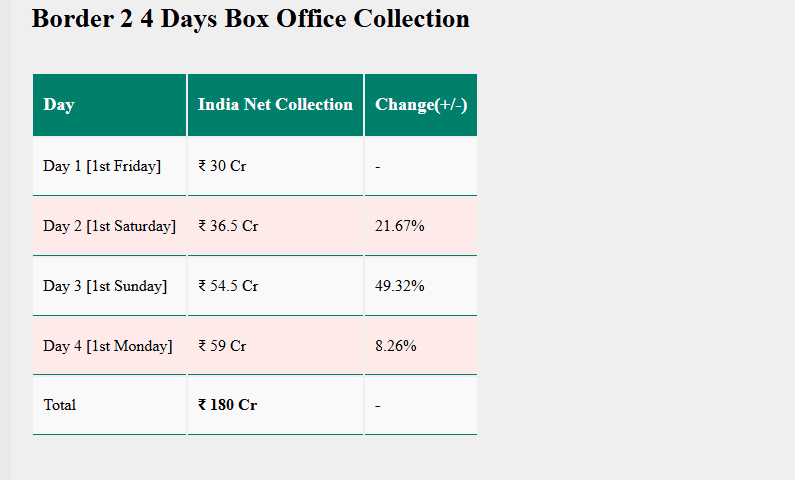Select the bold ₹ 180 Cr total

point(227,405)
